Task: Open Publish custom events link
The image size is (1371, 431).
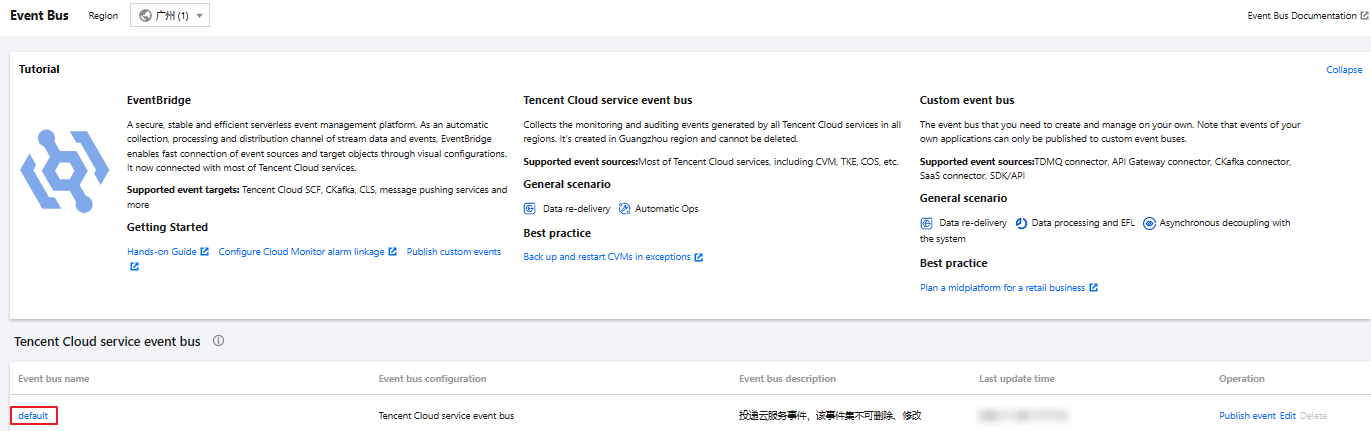Action: click(453, 252)
